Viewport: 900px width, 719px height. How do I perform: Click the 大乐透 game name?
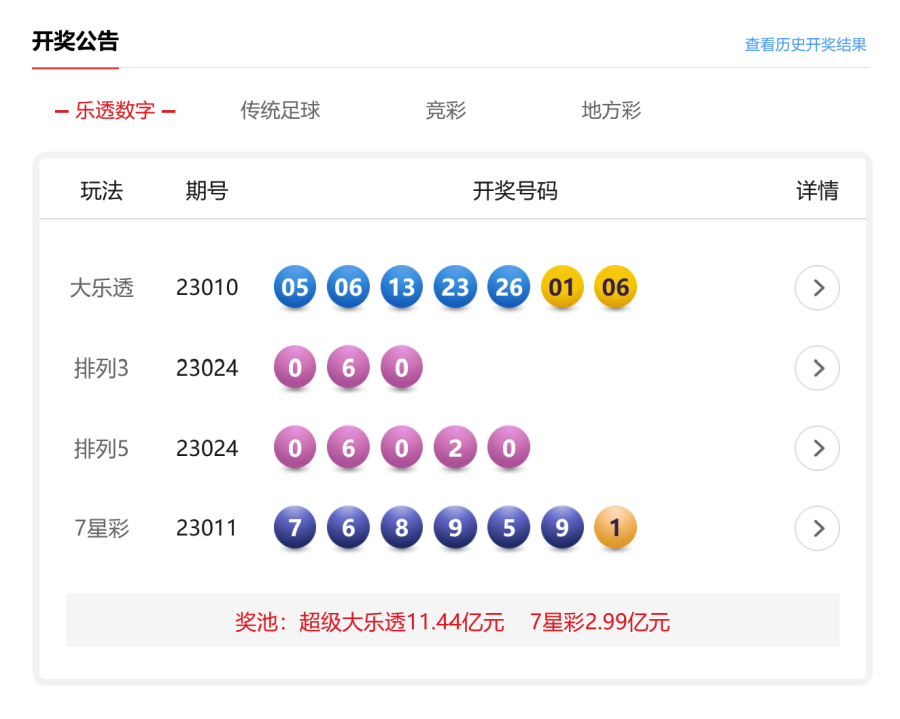point(101,288)
